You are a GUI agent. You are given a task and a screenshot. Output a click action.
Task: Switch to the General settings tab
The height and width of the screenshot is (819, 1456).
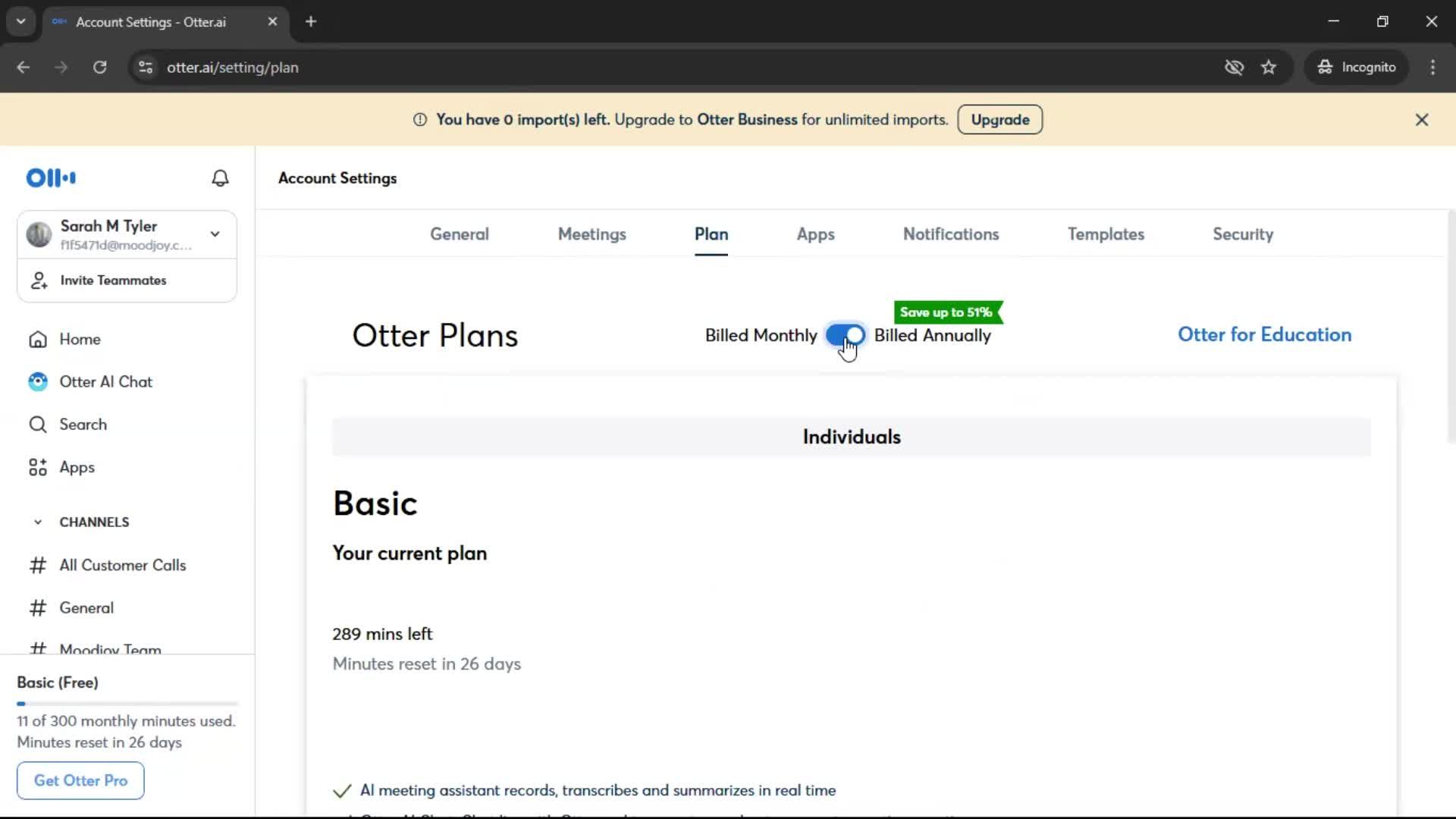pos(460,234)
